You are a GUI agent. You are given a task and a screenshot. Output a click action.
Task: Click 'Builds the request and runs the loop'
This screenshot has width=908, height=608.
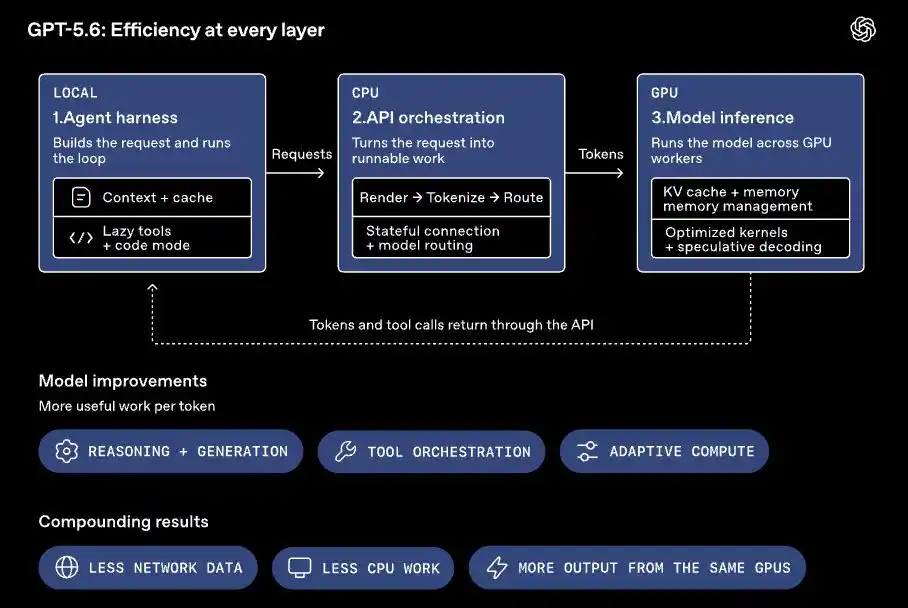pyautogui.click(x=142, y=151)
